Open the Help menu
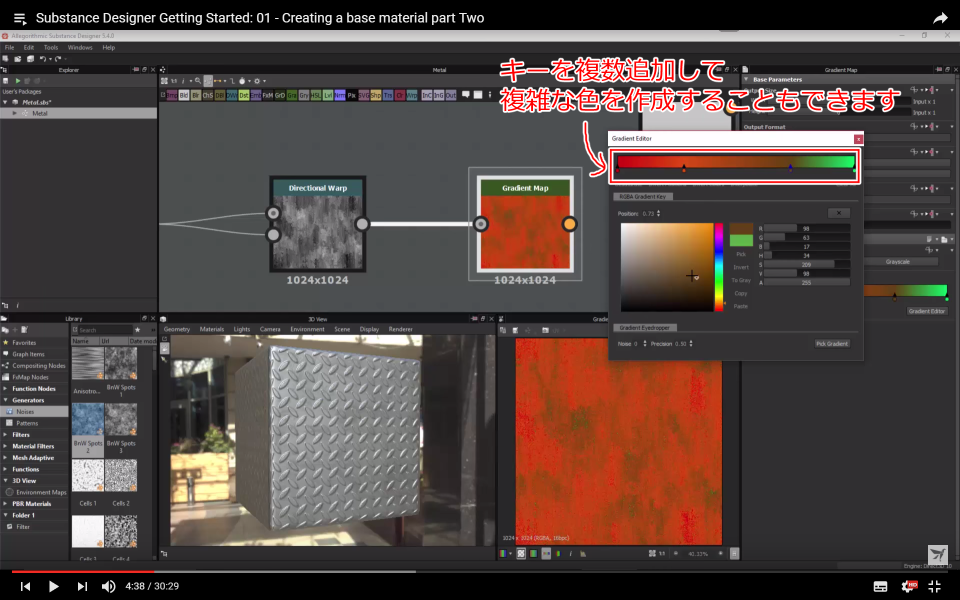 [x=108, y=47]
